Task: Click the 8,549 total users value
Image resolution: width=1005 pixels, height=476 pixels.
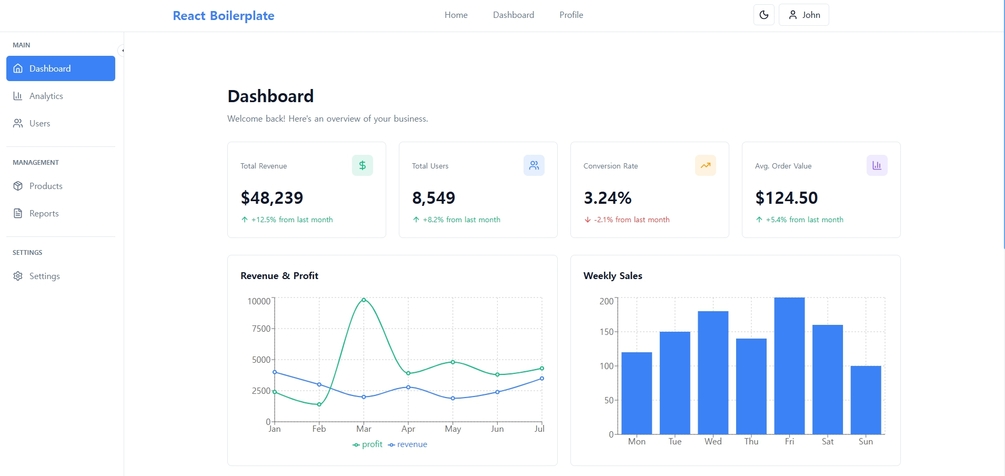Action: pyautogui.click(x=434, y=198)
